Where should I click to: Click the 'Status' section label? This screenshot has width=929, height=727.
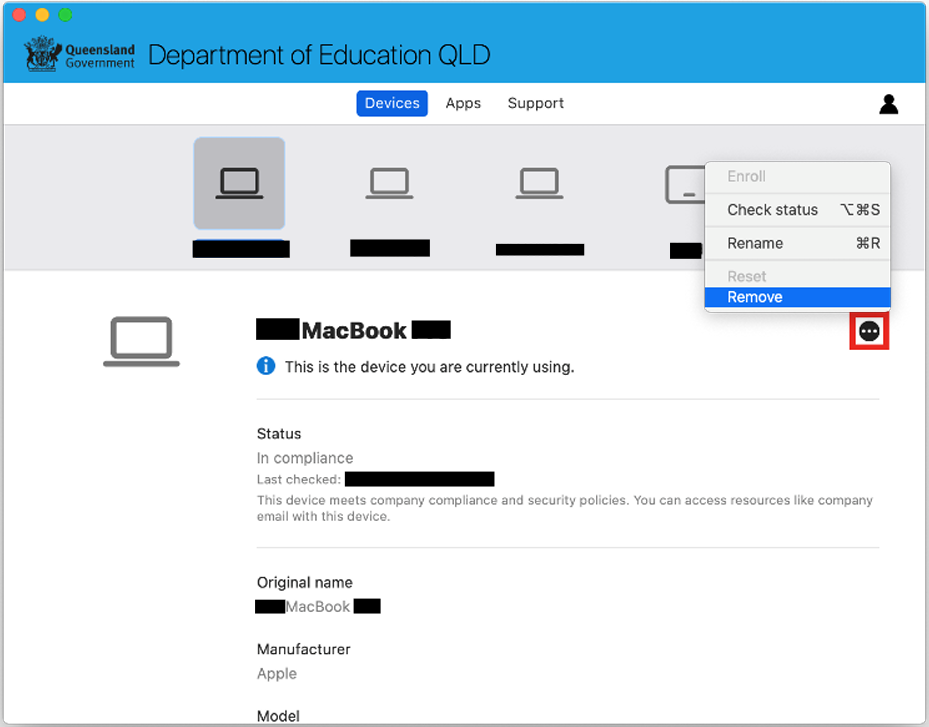[x=279, y=434]
